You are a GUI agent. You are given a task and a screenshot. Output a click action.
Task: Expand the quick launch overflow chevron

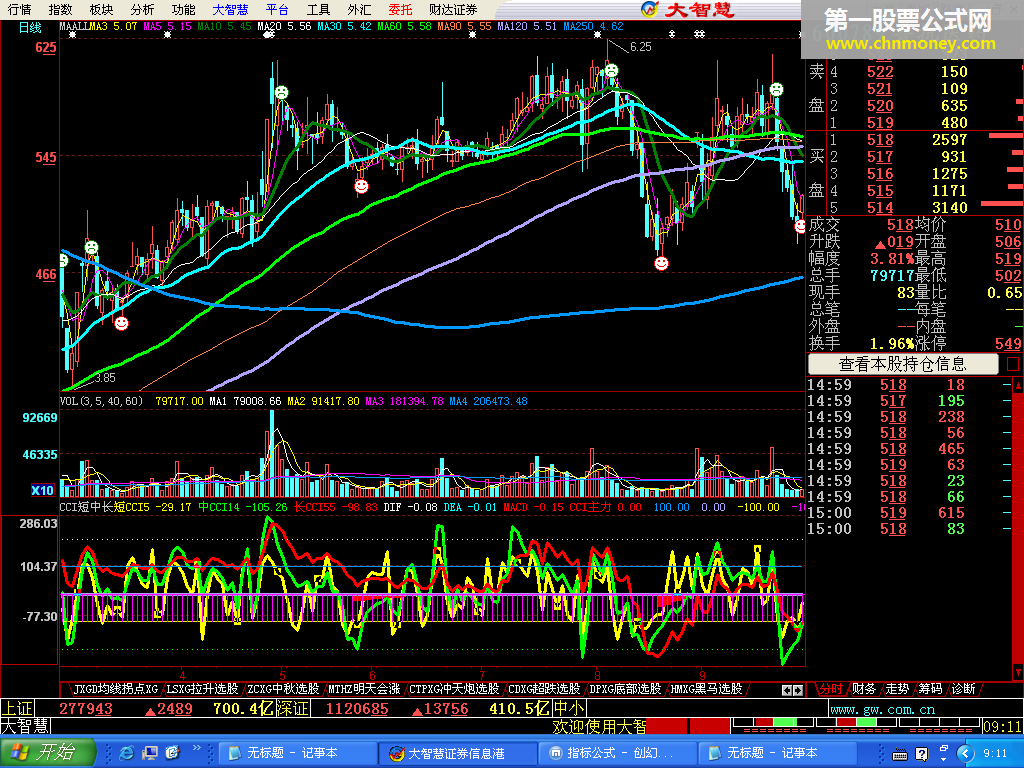point(197,748)
